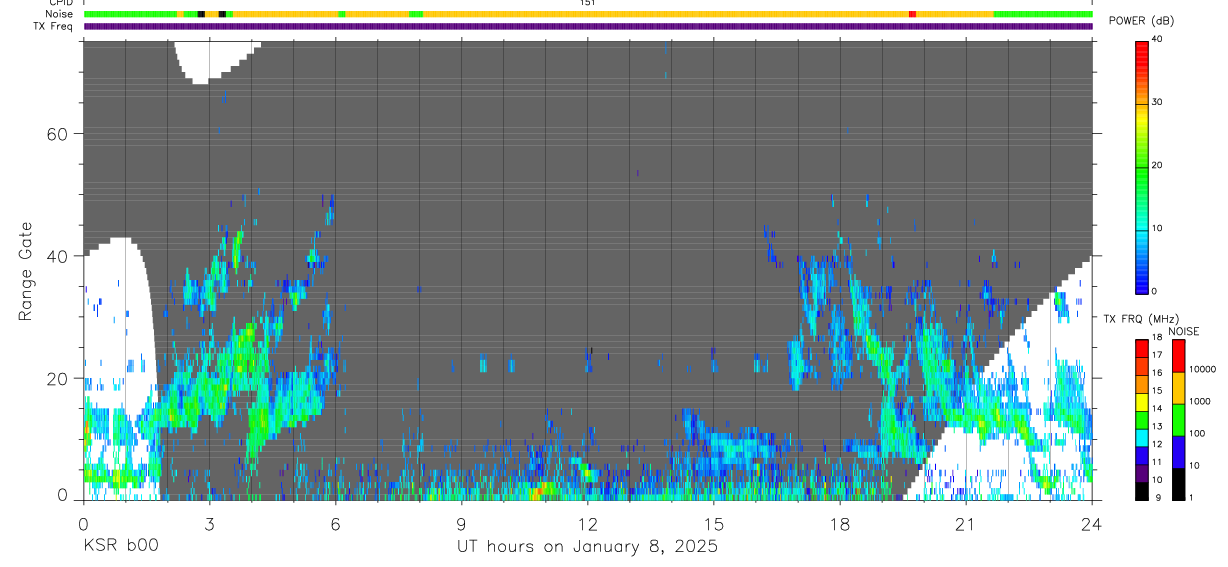Click the CPID value 151
Viewport: 1228px width, 567px height.
click(587, 3)
